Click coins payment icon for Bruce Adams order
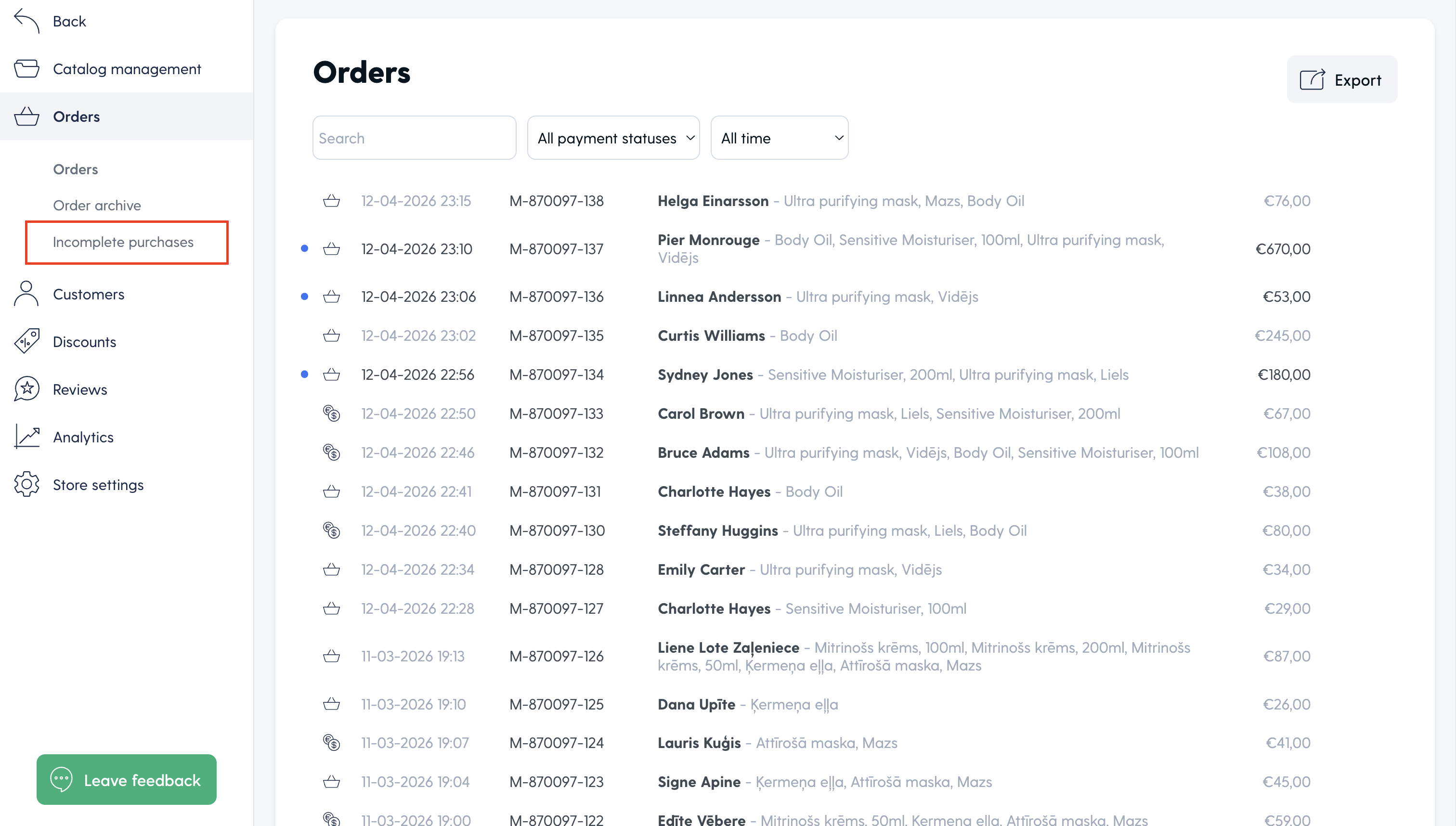This screenshot has height=826, width=1456. tap(331, 452)
